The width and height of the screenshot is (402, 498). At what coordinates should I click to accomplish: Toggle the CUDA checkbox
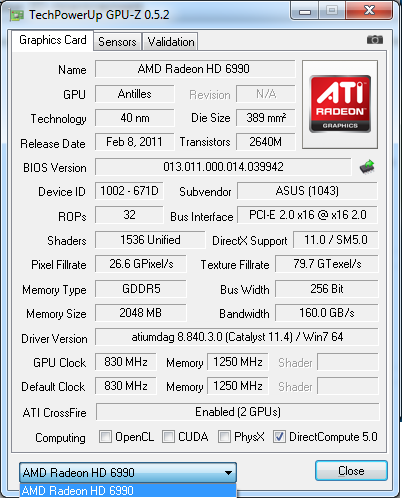pyautogui.click(x=168, y=436)
